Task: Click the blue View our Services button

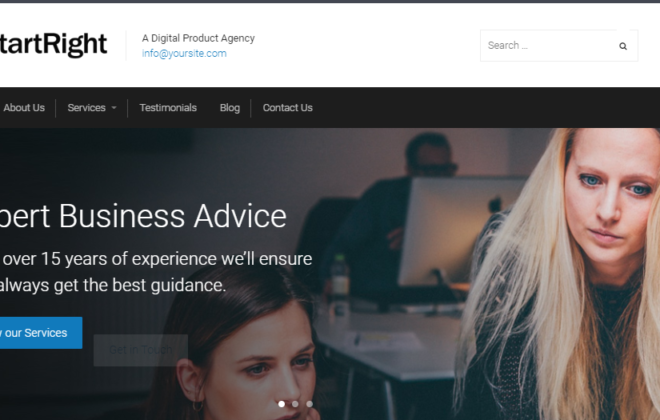Action: point(41,333)
